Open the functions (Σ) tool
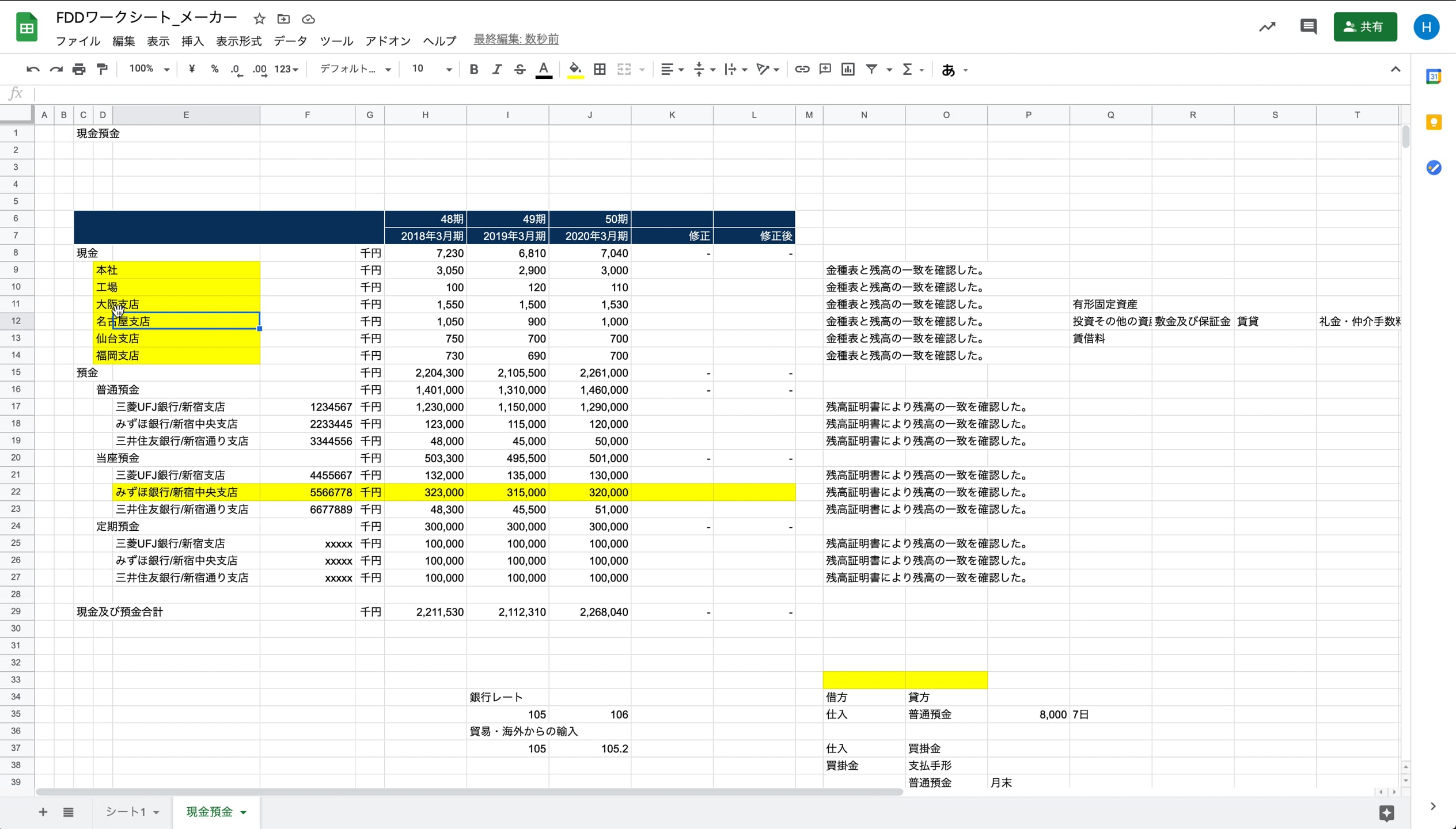The width and height of the screenshot is (1456, 829). pyautogui.click(x=909, y=69)
